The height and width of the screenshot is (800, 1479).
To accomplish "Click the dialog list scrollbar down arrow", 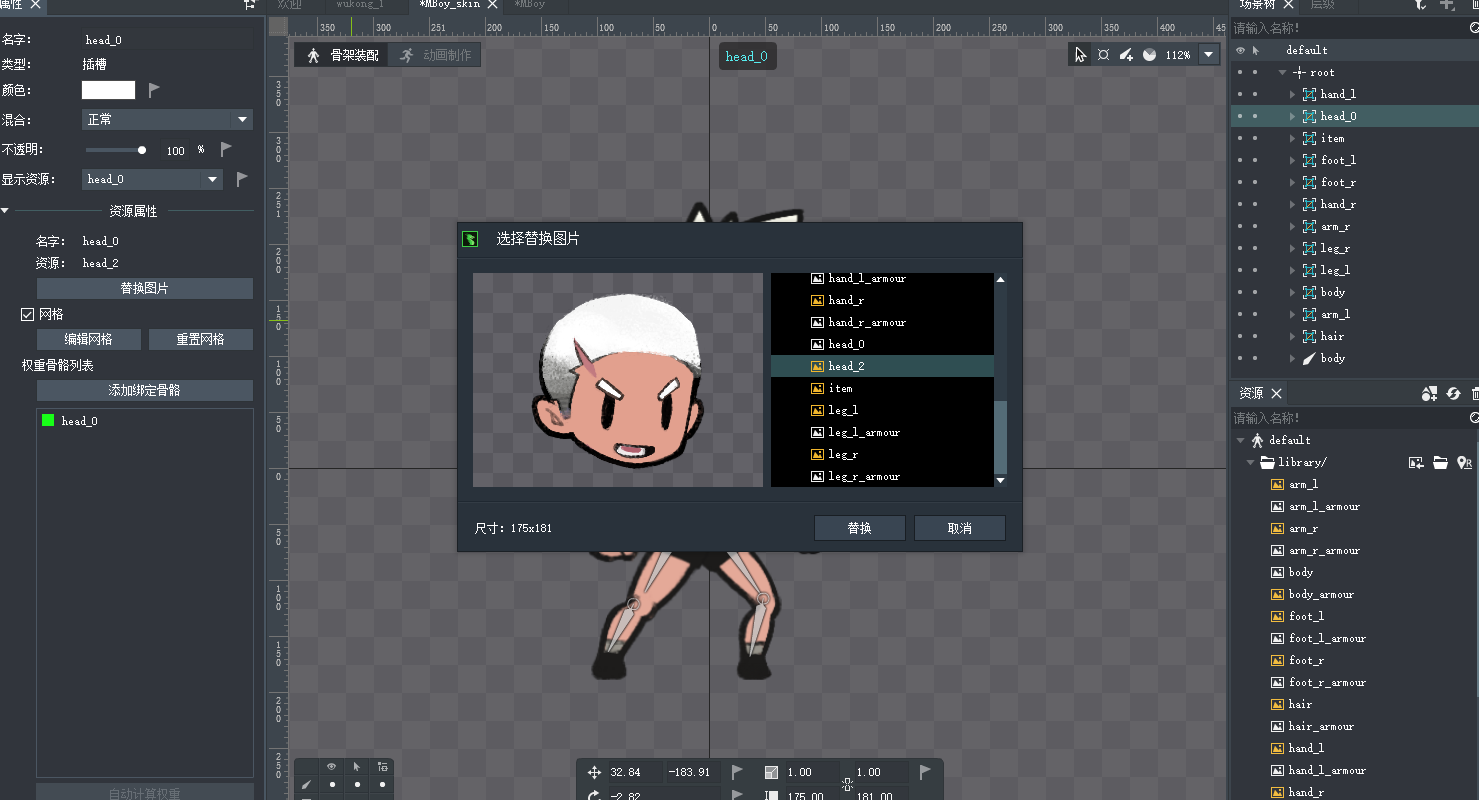I will (1000, 481).
